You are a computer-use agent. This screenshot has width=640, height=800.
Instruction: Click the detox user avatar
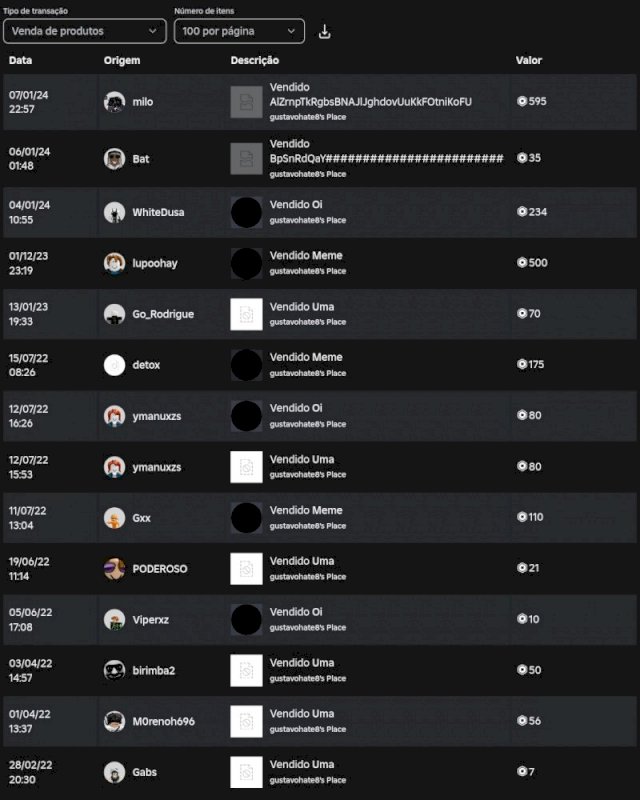tap(114, 365)
